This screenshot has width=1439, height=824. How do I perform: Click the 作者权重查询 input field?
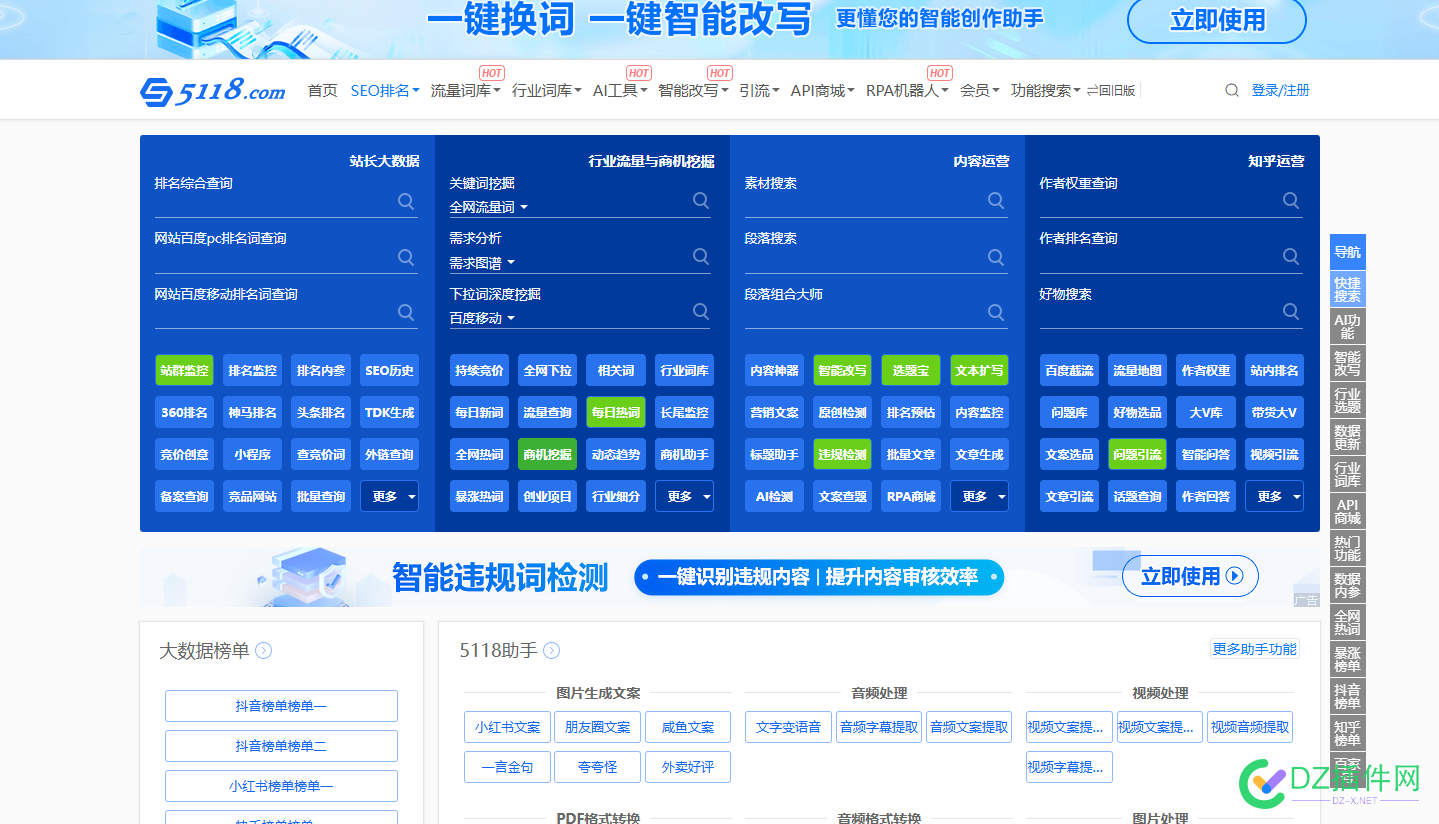(x=1171, y=201)
